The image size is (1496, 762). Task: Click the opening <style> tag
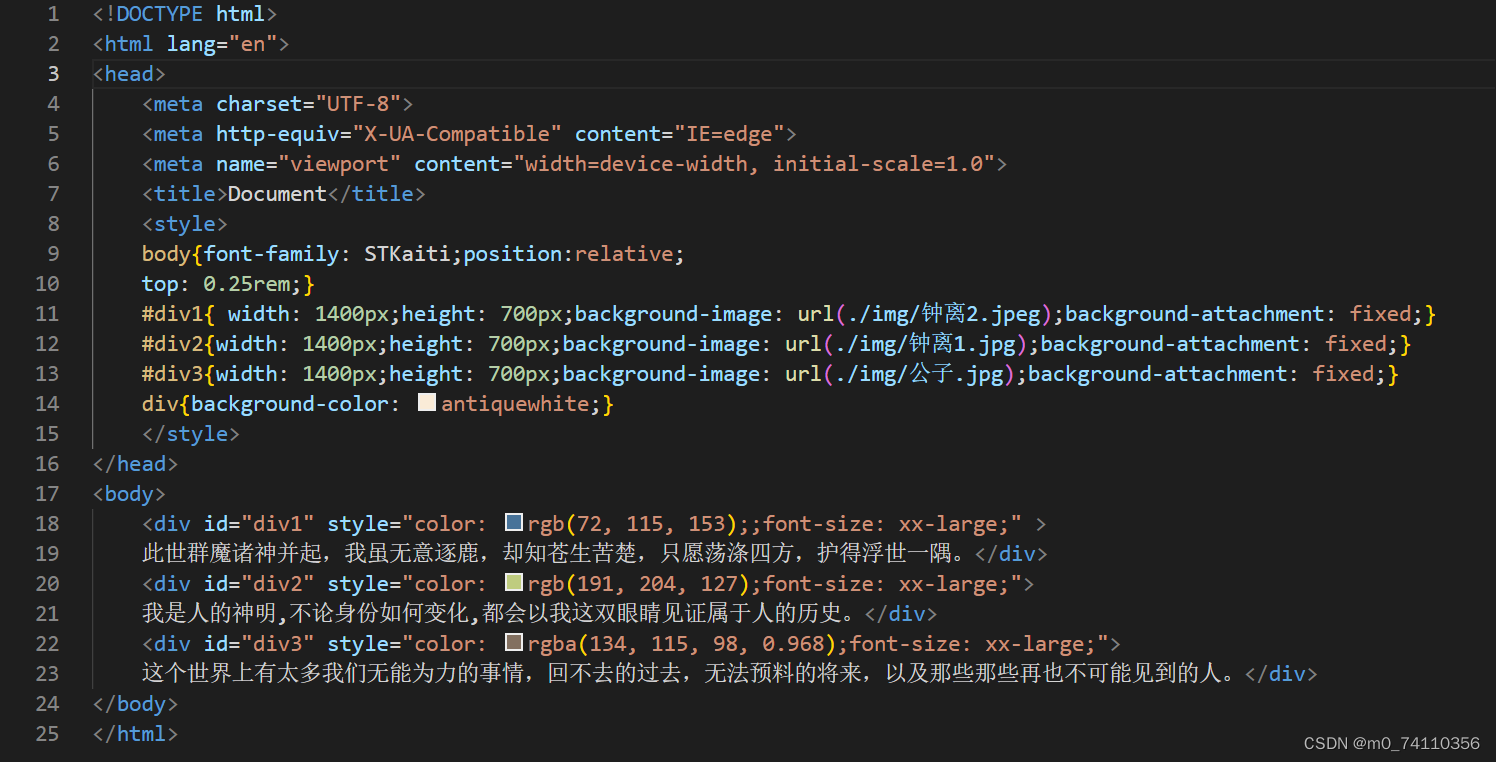tap(185, 224)
